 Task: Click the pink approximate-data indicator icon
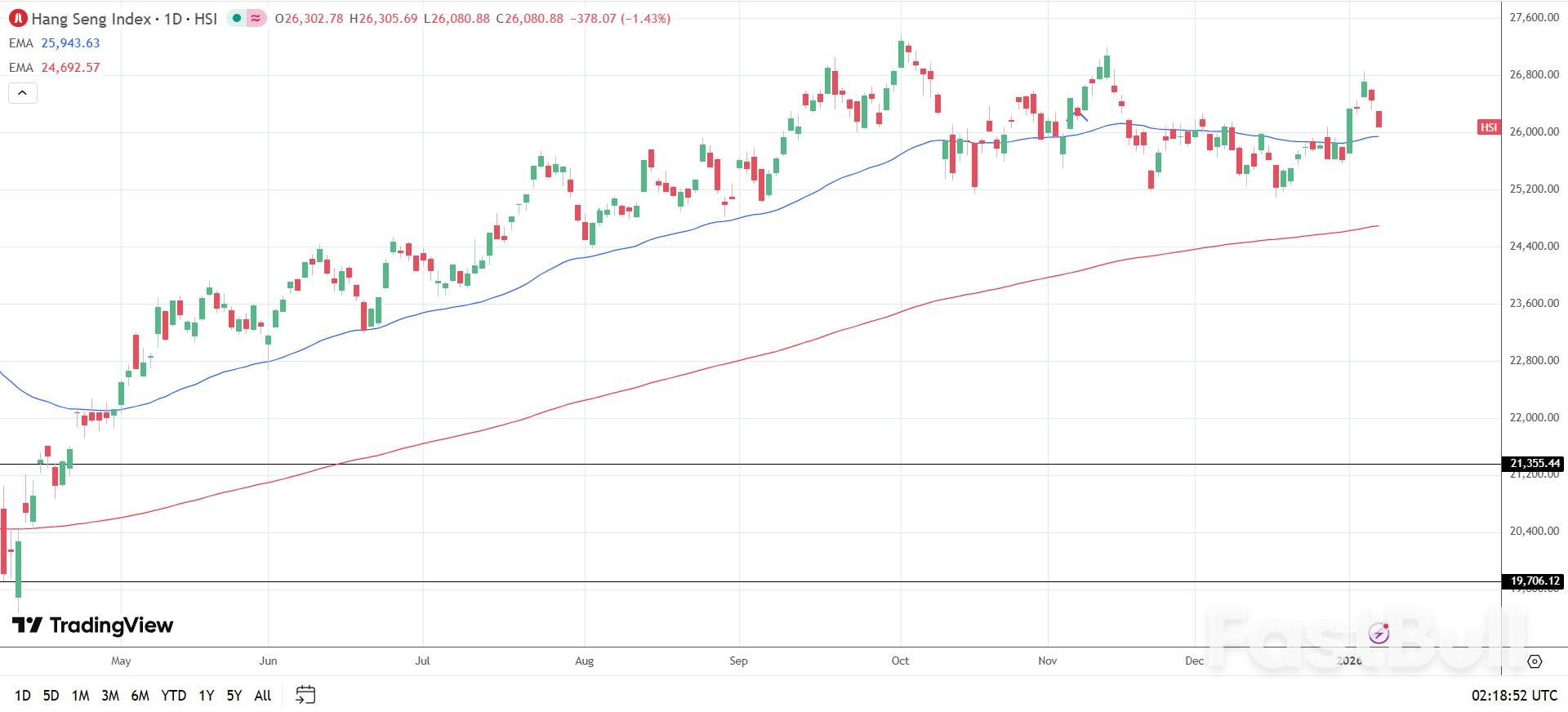point(256,18)
